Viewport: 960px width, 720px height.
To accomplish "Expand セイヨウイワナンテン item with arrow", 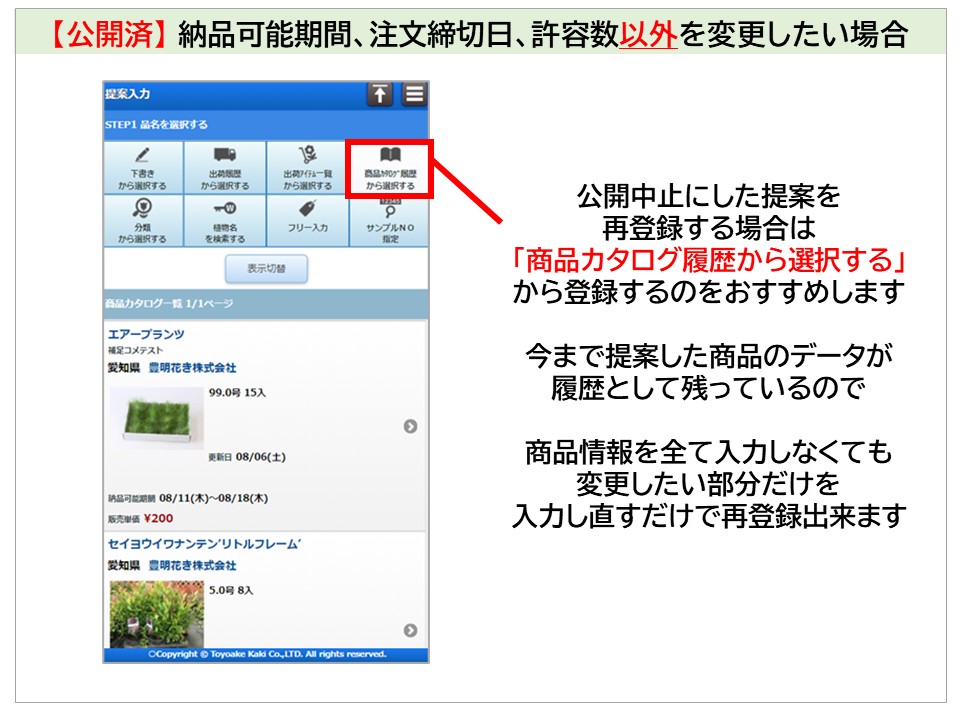I will pos(410,630).
